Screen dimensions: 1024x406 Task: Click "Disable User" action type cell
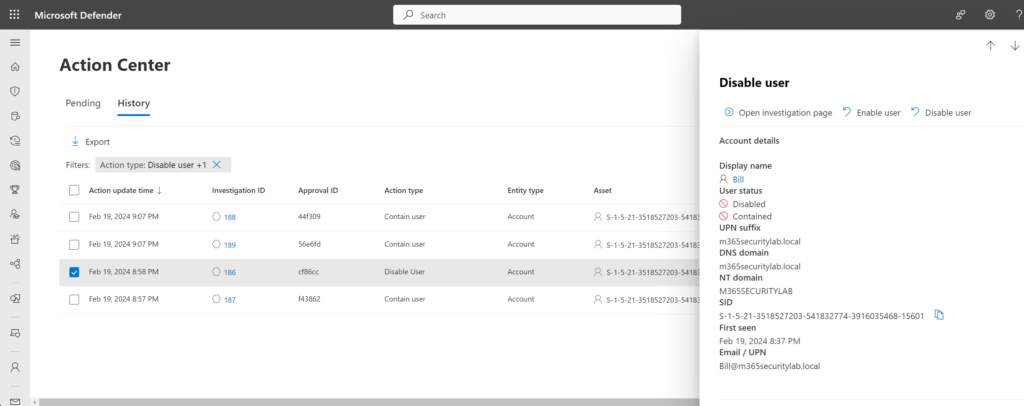[404, 272]
